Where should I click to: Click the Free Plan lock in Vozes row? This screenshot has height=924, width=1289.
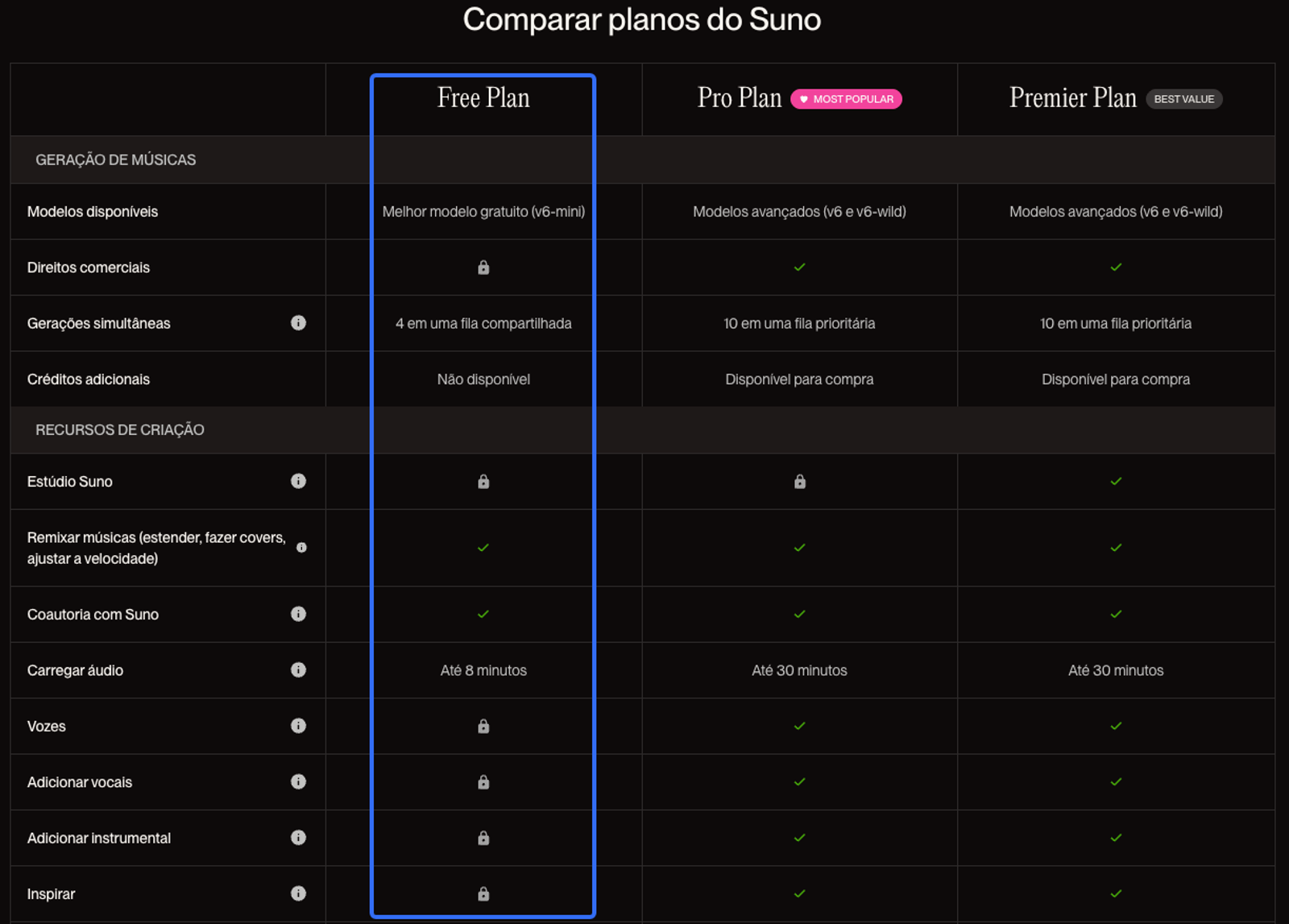tap(483, 727)
